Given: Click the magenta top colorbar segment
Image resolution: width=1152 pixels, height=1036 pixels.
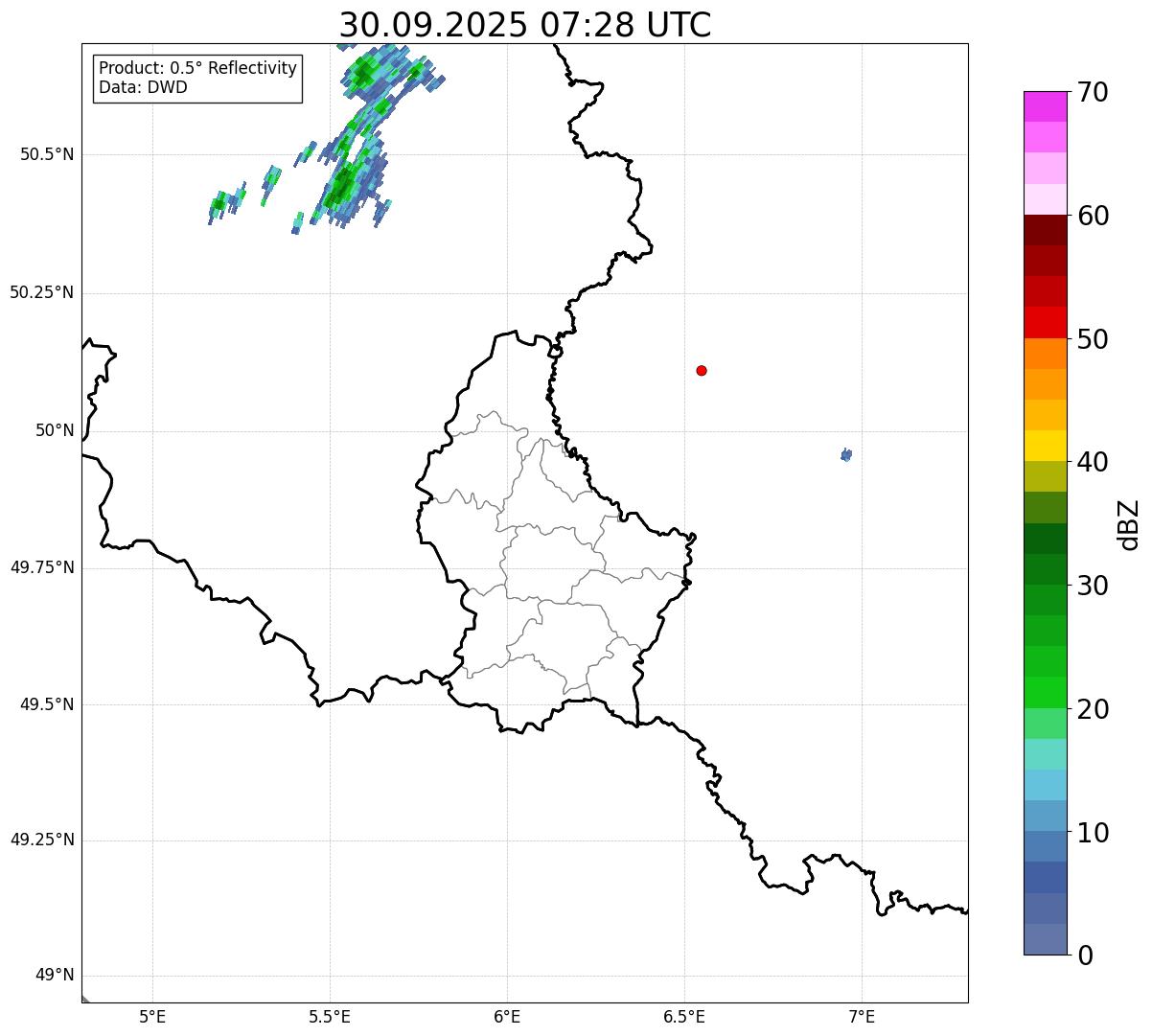Looking at the screenshot, I should pyautogui.click(x=1045, y=106).
